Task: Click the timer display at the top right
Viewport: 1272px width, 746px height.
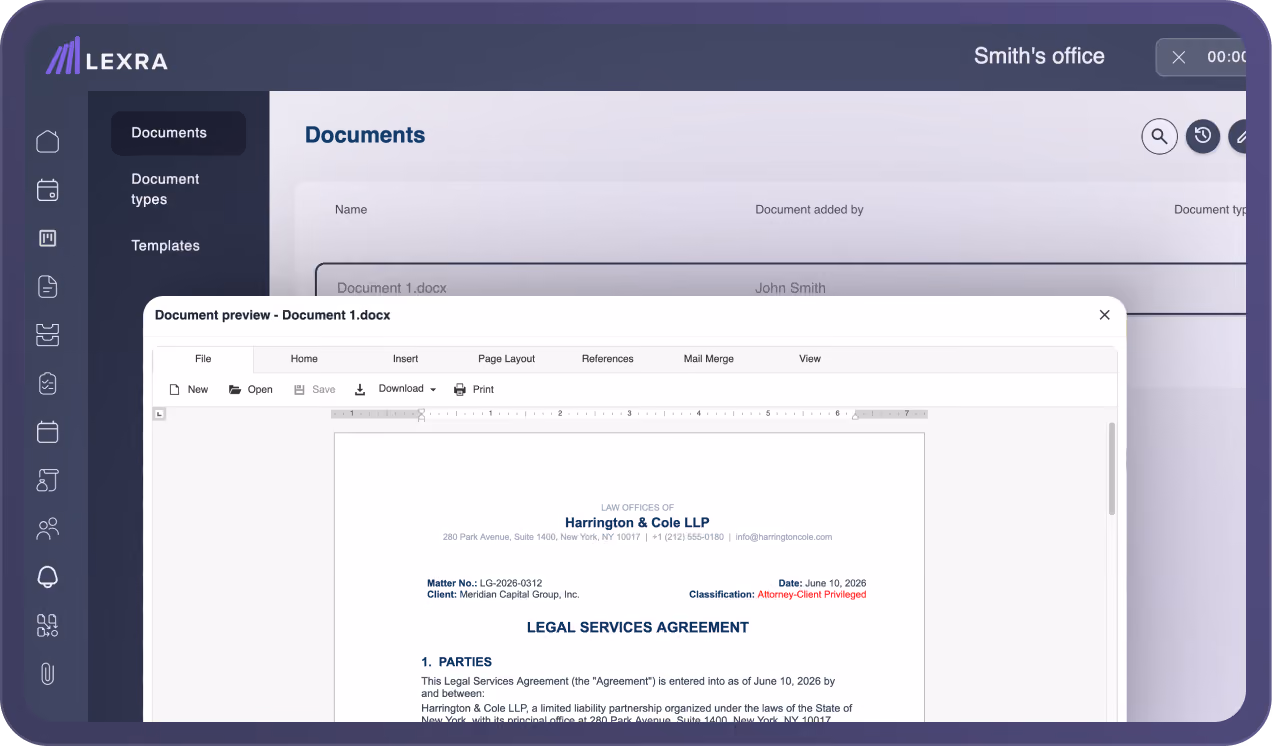Action: pyautogui.click(x=1226, y=57)
